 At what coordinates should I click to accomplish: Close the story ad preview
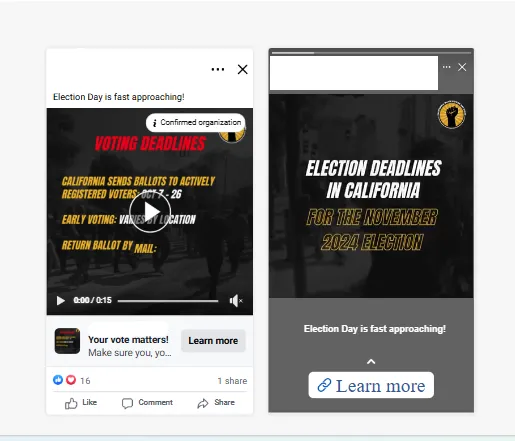462,67
